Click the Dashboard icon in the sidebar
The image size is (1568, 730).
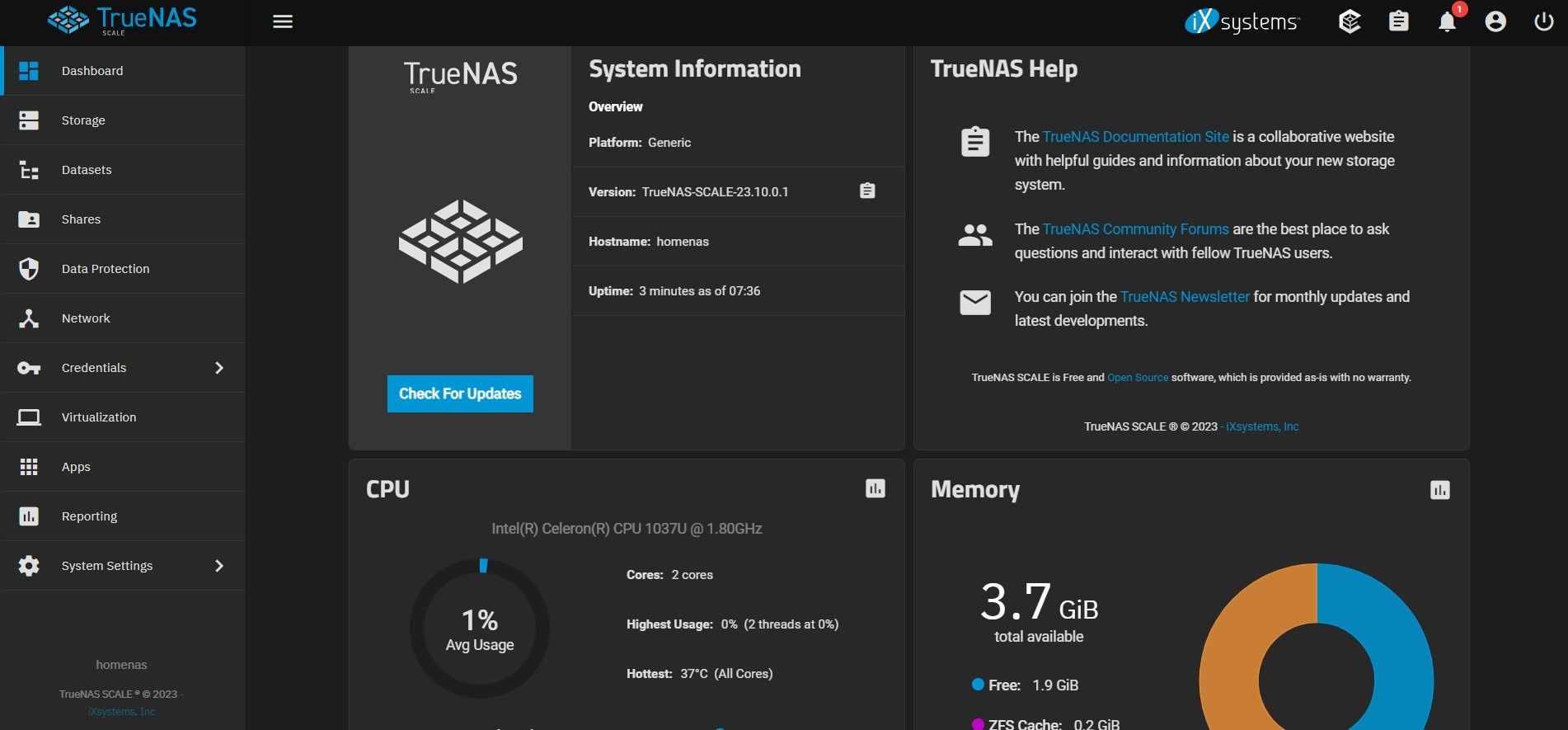point(29,71)
